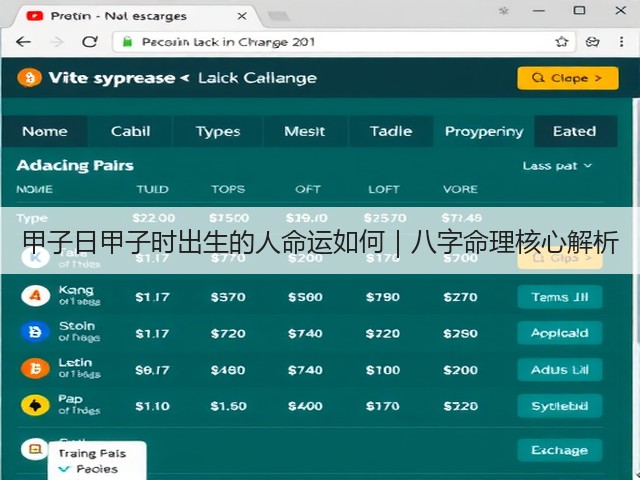Open the Nome tab
Screen dimensions: 640x480
pyautogui.click(x=45, y=131)
